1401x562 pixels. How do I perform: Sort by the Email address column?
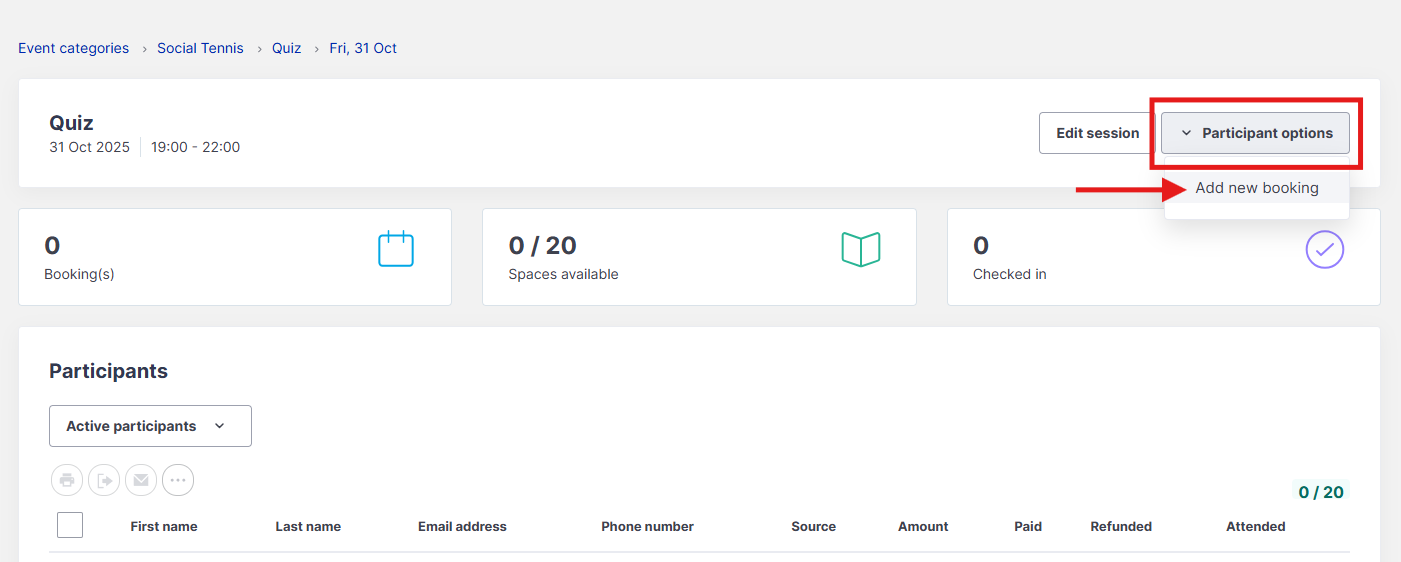click(x=462, y=526)
